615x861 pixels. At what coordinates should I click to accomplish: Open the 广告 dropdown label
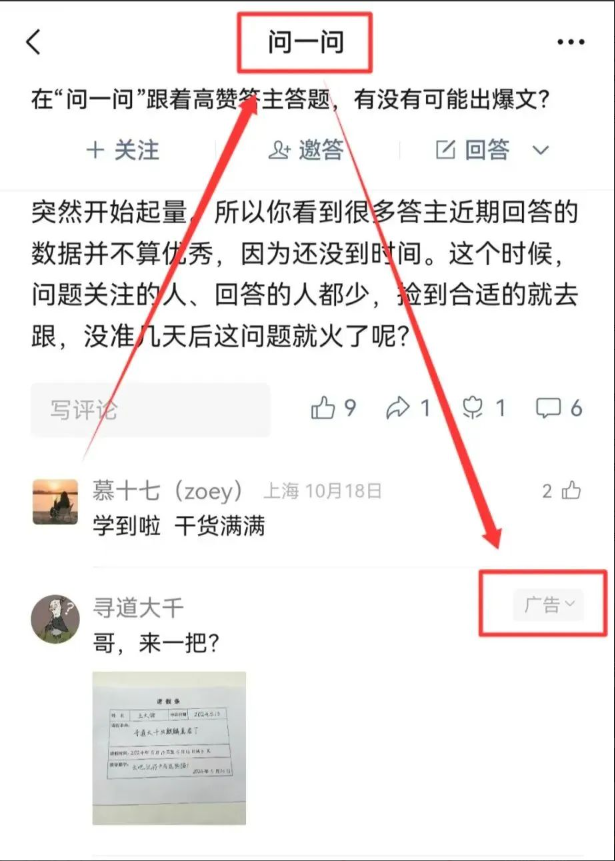coord(548,605)
